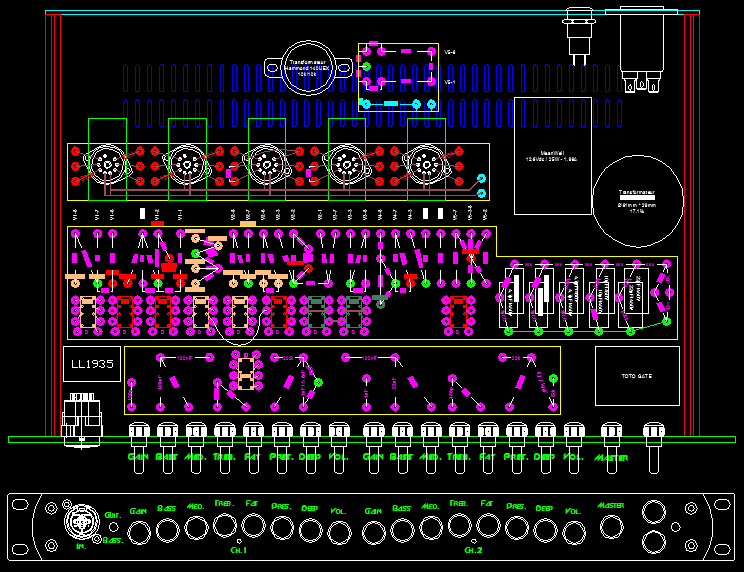Click the middle tube socket of five
The height and width of the screenshot is (572, 744).
(x=267, y=166)
